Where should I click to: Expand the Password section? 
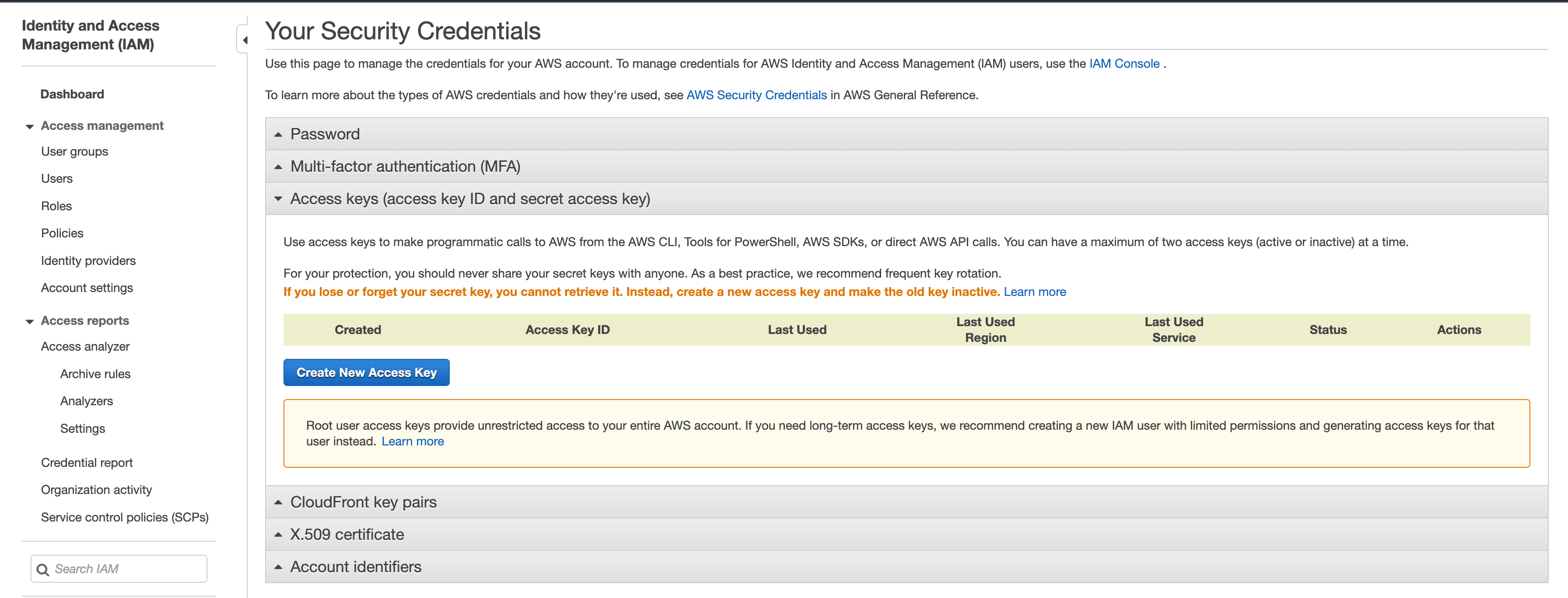(x=325, y=134)
